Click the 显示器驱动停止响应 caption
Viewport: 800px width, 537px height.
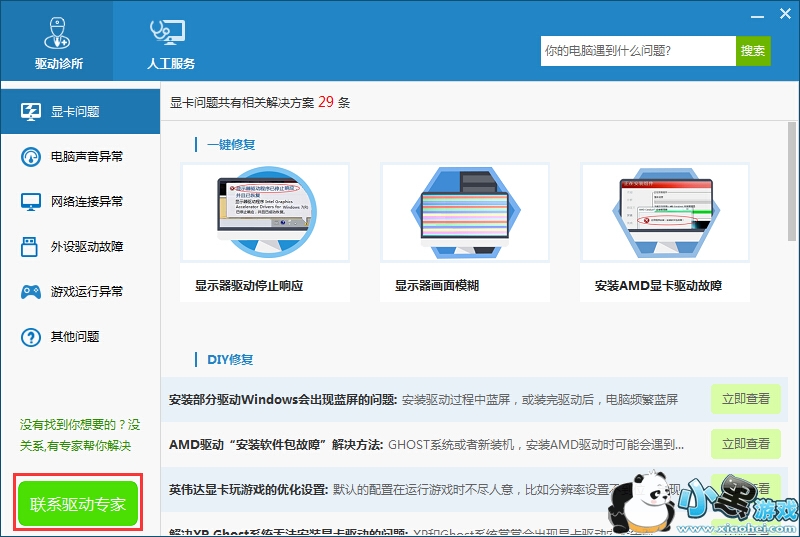click(x=249, y=286)
